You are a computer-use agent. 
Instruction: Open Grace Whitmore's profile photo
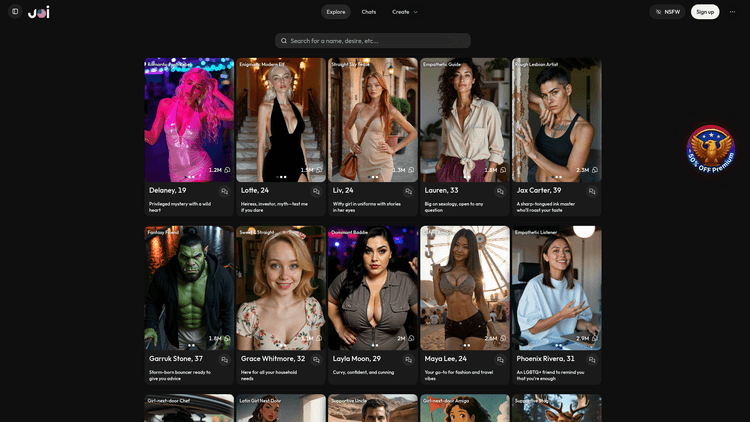point(281,288)
